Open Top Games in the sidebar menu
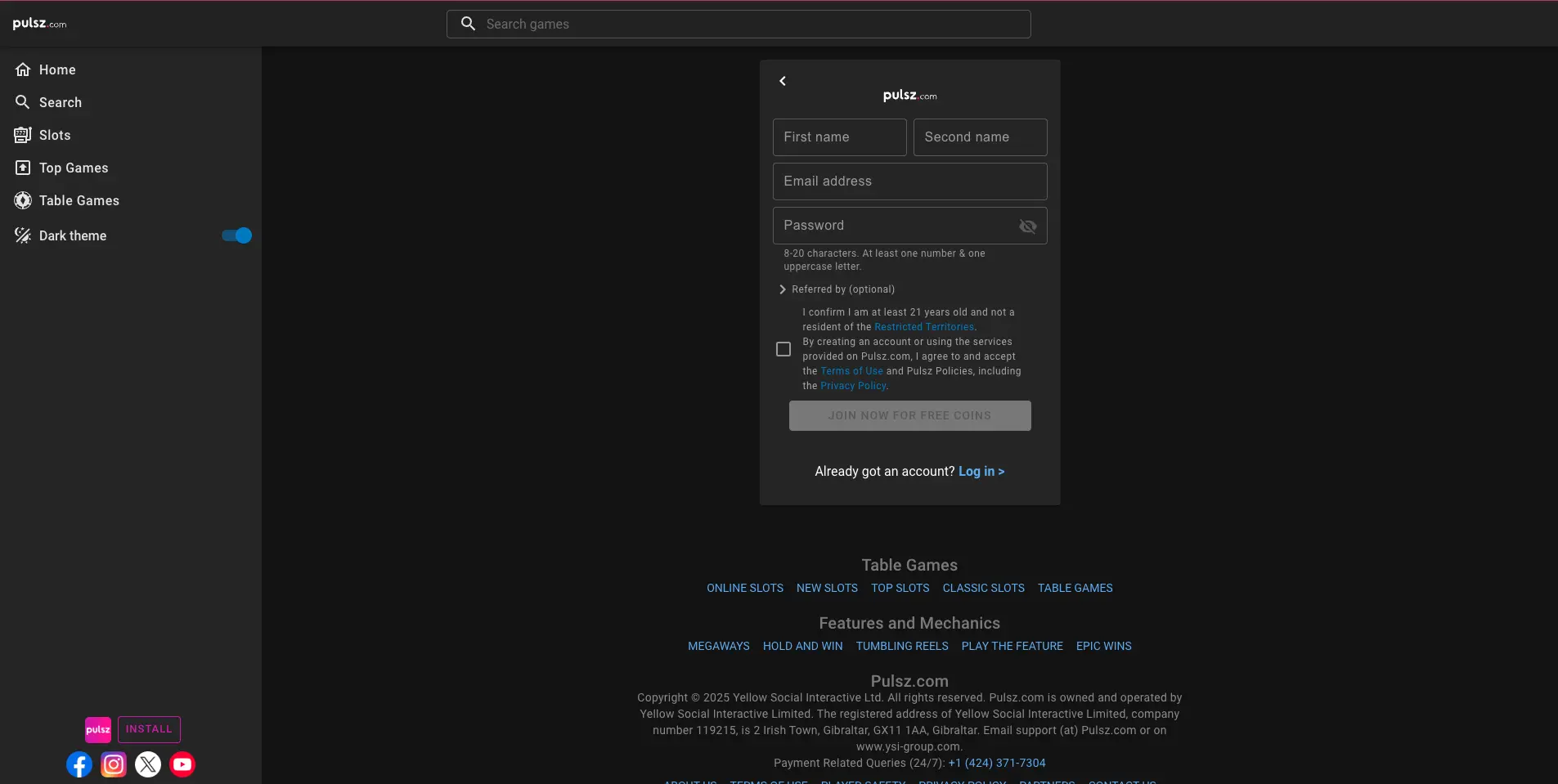 (131, 168)
